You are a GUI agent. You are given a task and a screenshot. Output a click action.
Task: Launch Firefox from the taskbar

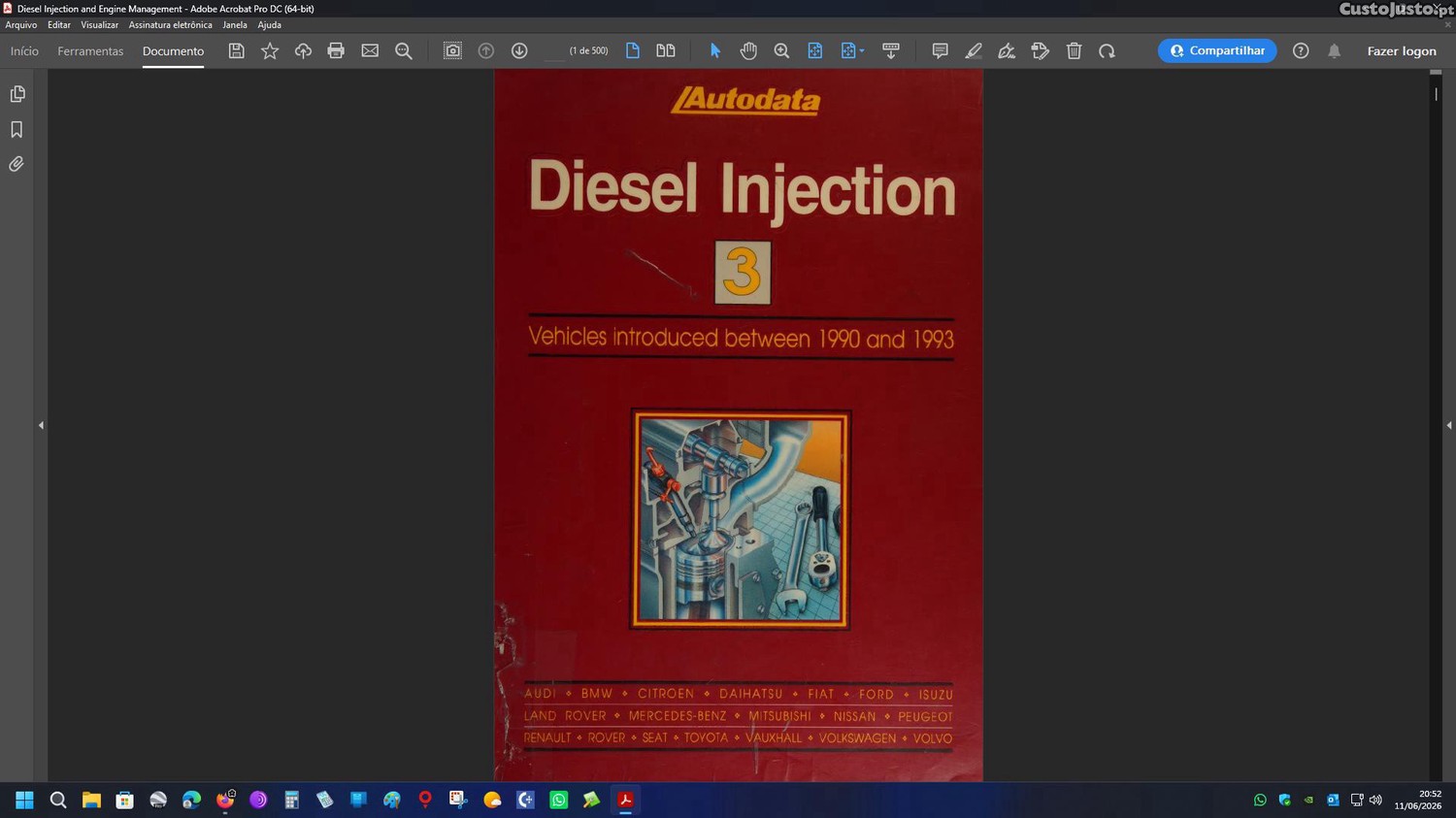click(x=225, y=800)
